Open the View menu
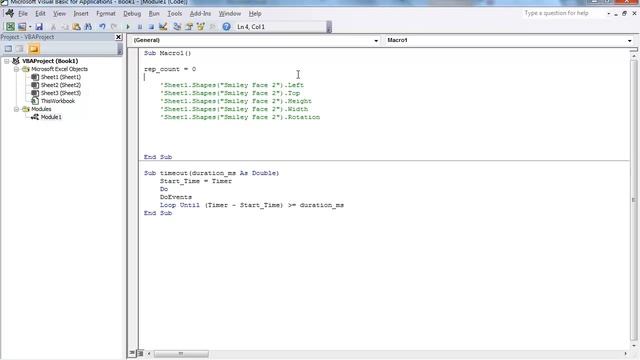This screenshot has height=360, width=640. (x=59, y=13)
